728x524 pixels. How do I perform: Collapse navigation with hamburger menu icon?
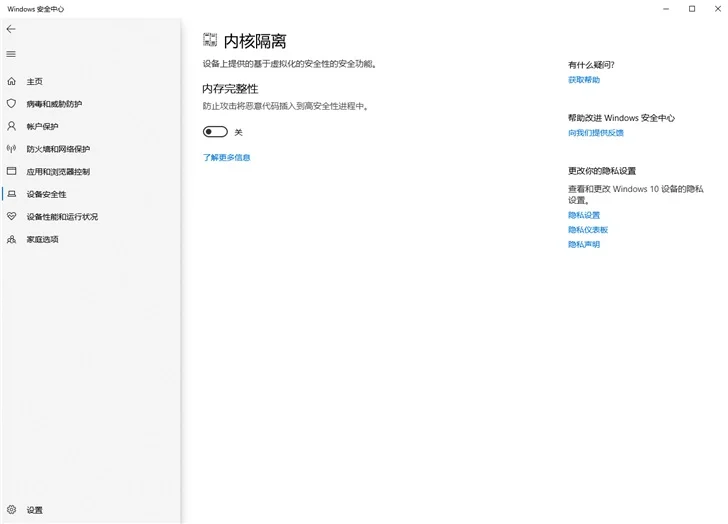pos(11,54)
